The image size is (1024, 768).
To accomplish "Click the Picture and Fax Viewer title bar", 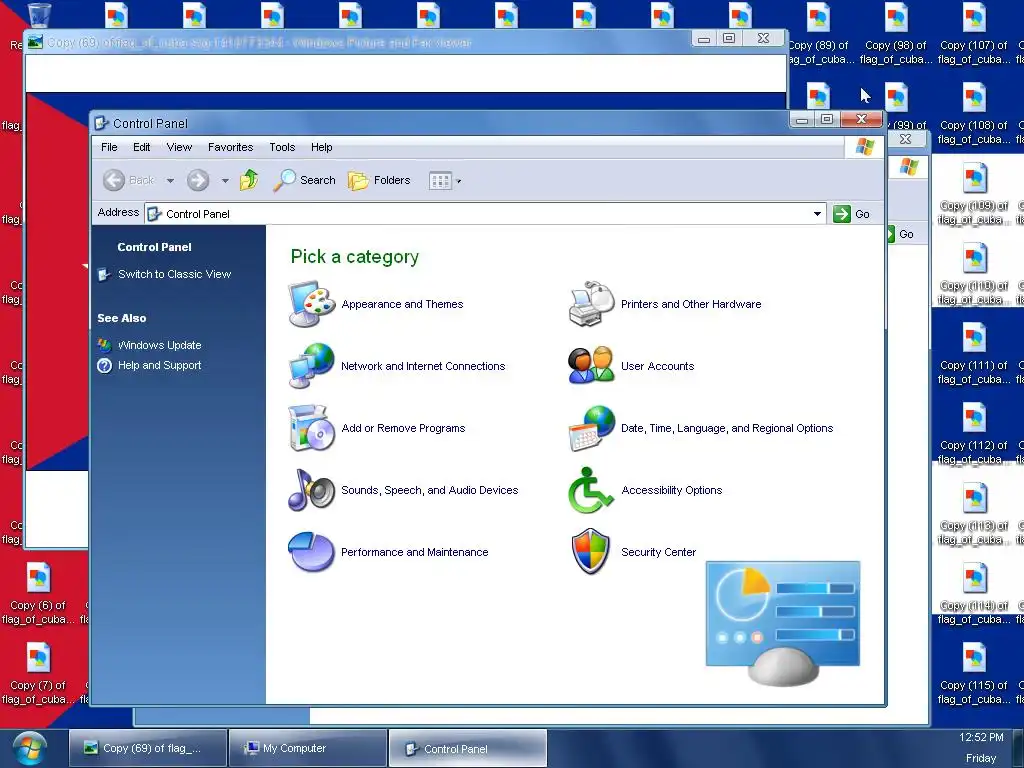I will (358, 42).
